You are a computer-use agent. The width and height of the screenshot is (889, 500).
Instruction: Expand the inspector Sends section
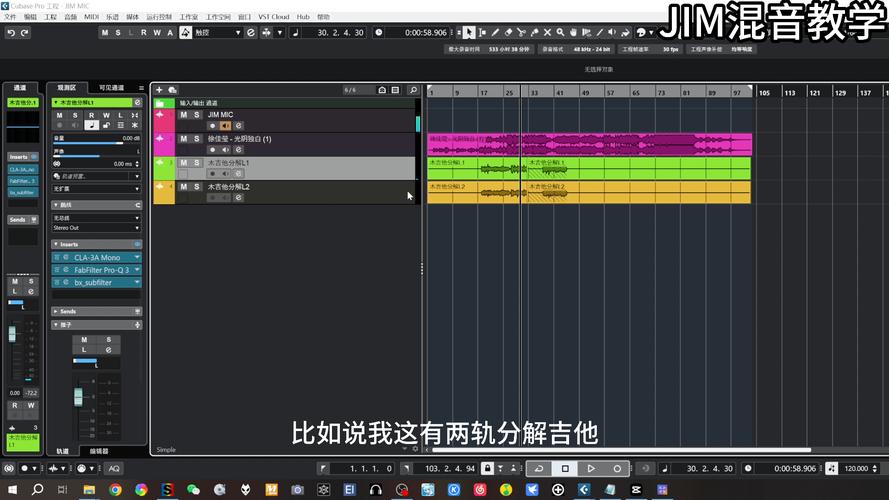click(x=56, y=311)
